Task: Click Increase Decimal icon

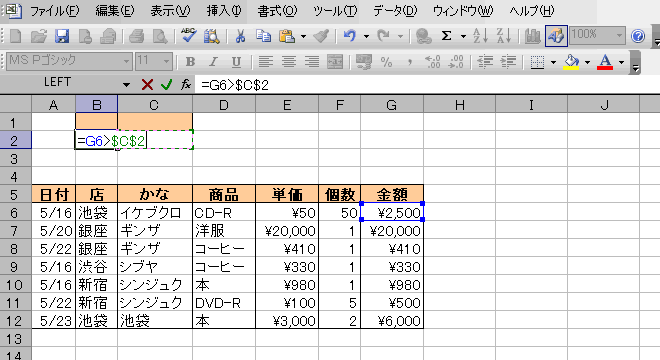Action: (433, 62)
